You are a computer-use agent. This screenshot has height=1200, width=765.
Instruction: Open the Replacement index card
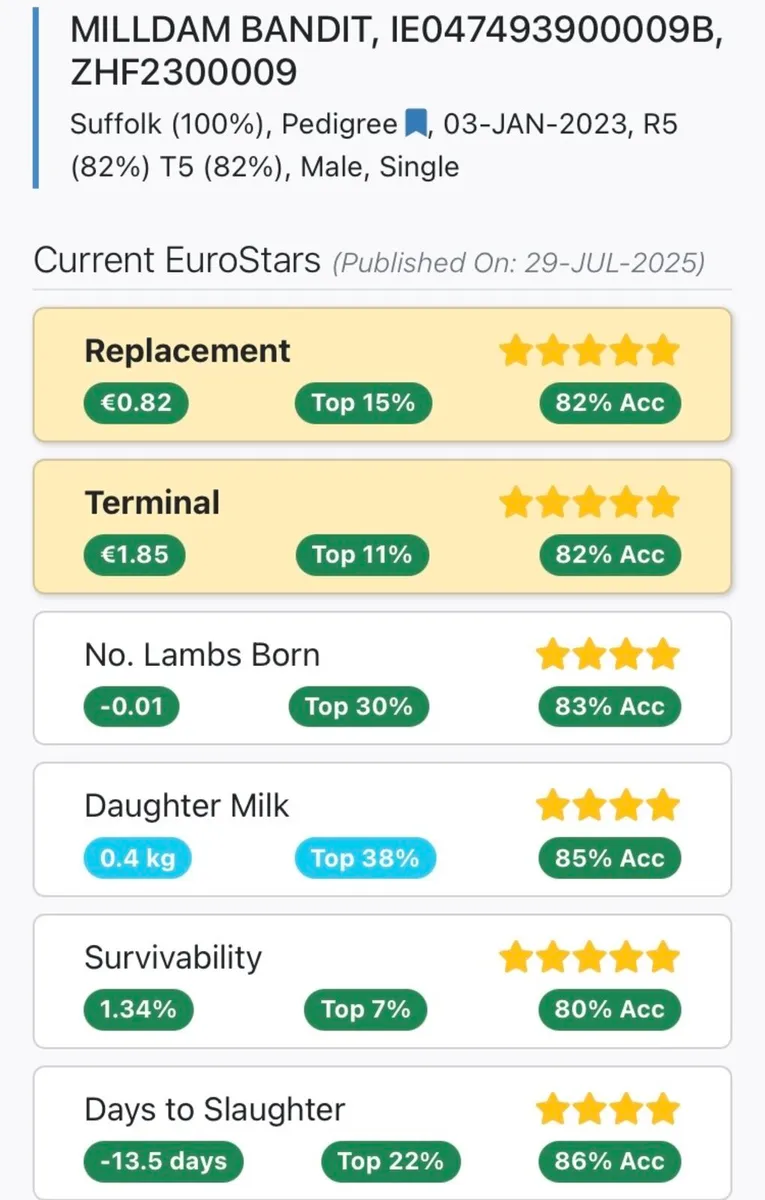tap(382, 375)
